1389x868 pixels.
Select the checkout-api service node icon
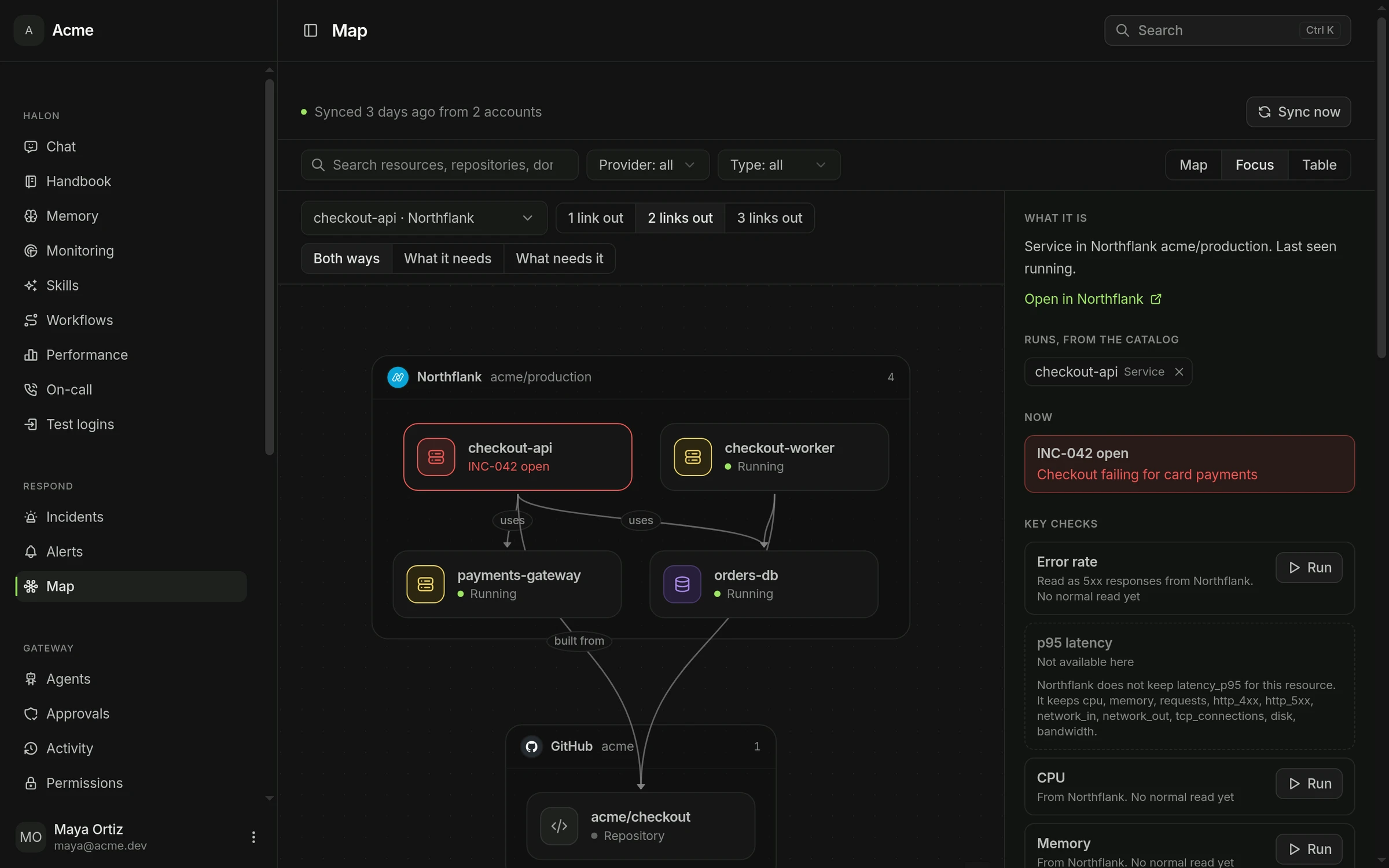[x=436, y=457]
